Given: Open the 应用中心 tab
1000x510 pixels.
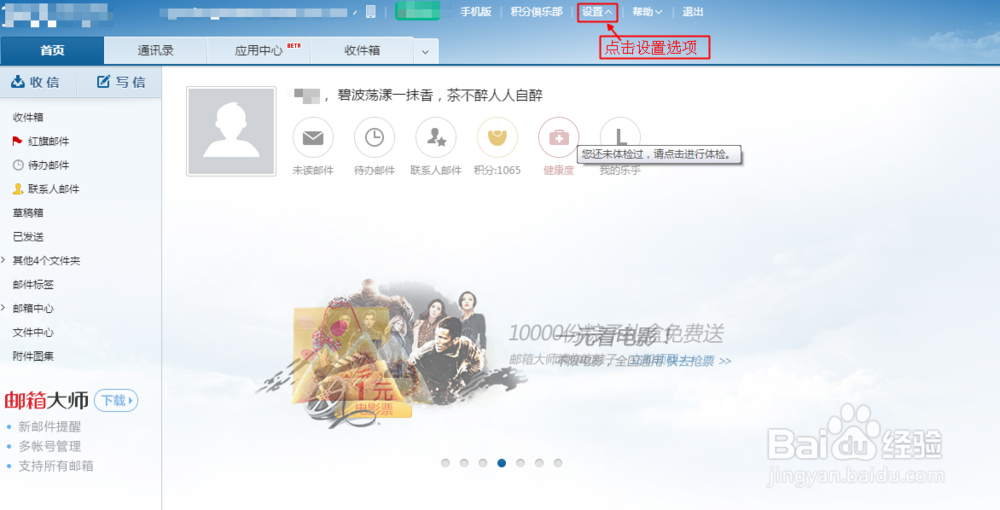Looking at the screenshot, I should click(x=259, y=50).
